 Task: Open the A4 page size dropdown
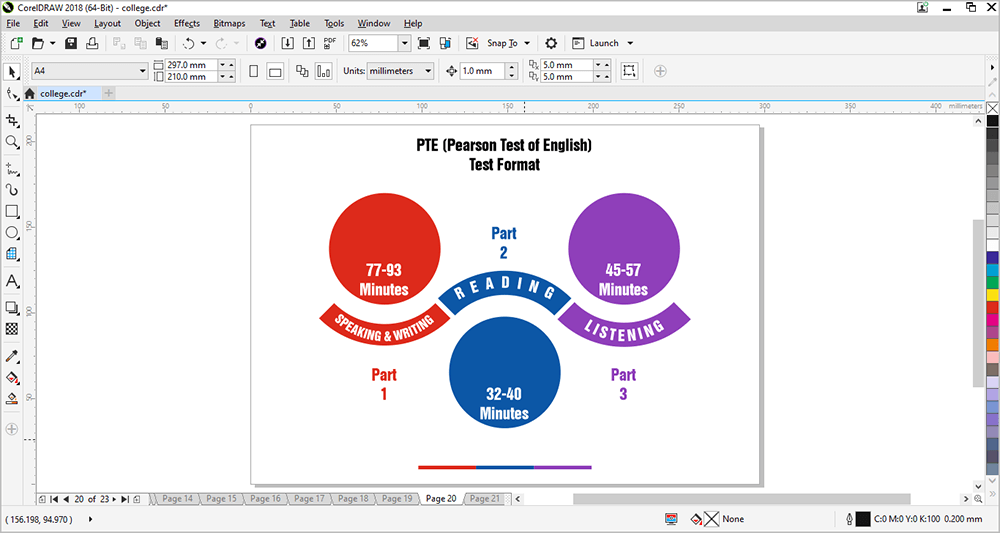(143, 71)
